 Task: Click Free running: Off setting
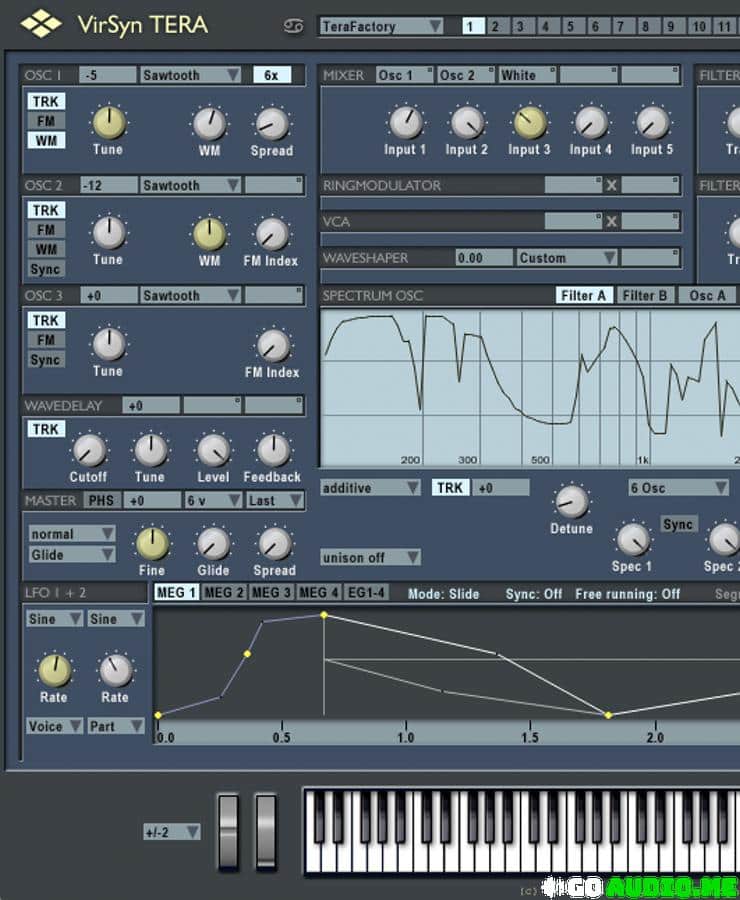click(627, 593)
